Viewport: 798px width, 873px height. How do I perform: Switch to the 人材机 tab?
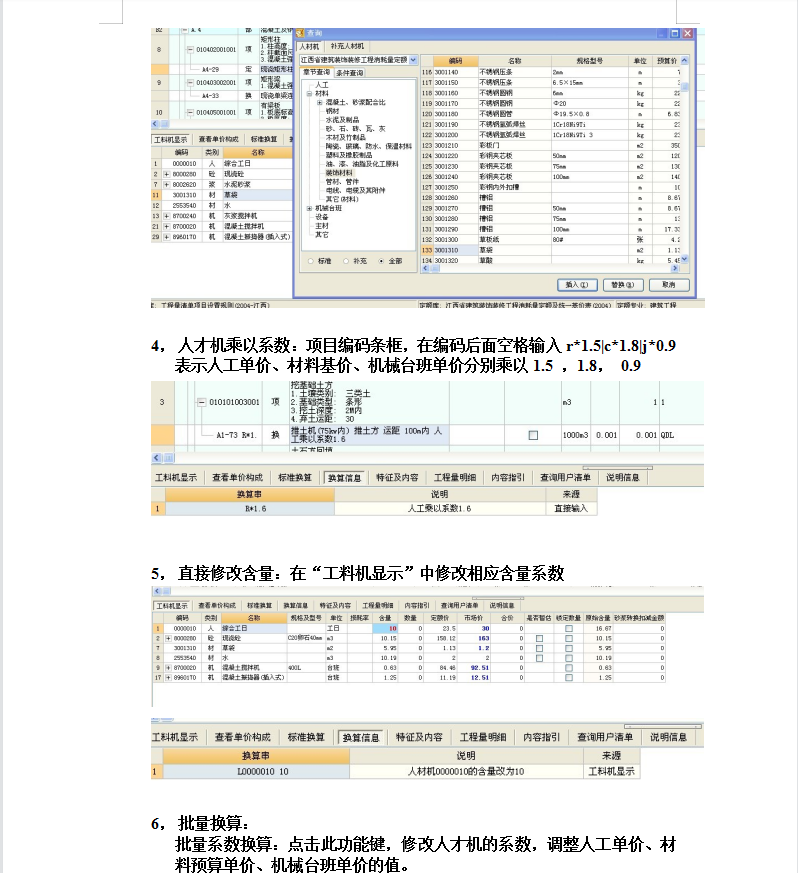tap(309, 47)
